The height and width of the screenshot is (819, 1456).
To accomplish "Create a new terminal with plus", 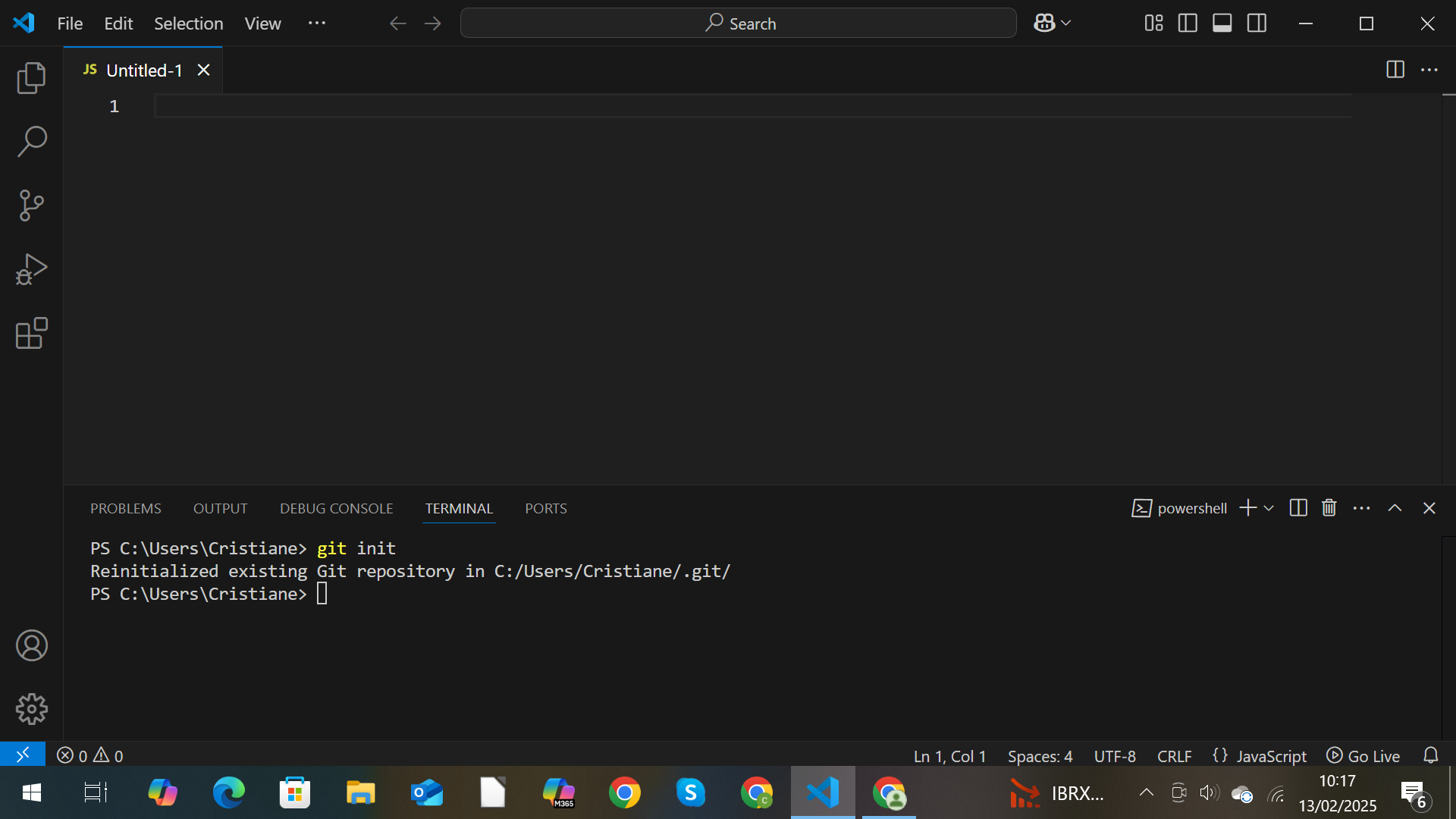I will point(1247,508).
